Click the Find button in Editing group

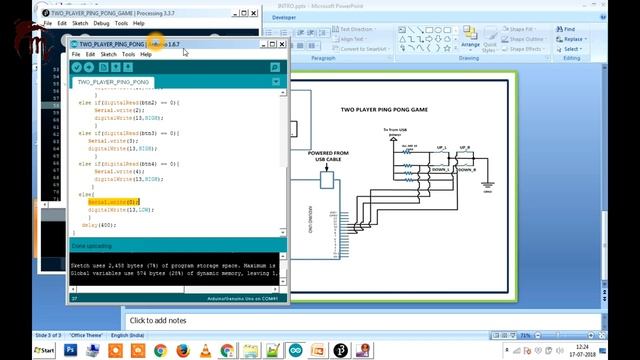[x=566, y=29]
